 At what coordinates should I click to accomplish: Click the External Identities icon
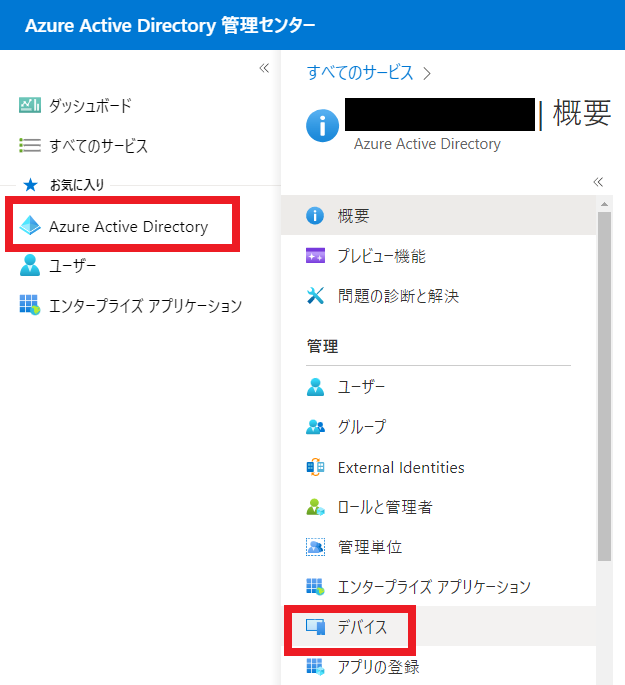(x=315, y=467)
